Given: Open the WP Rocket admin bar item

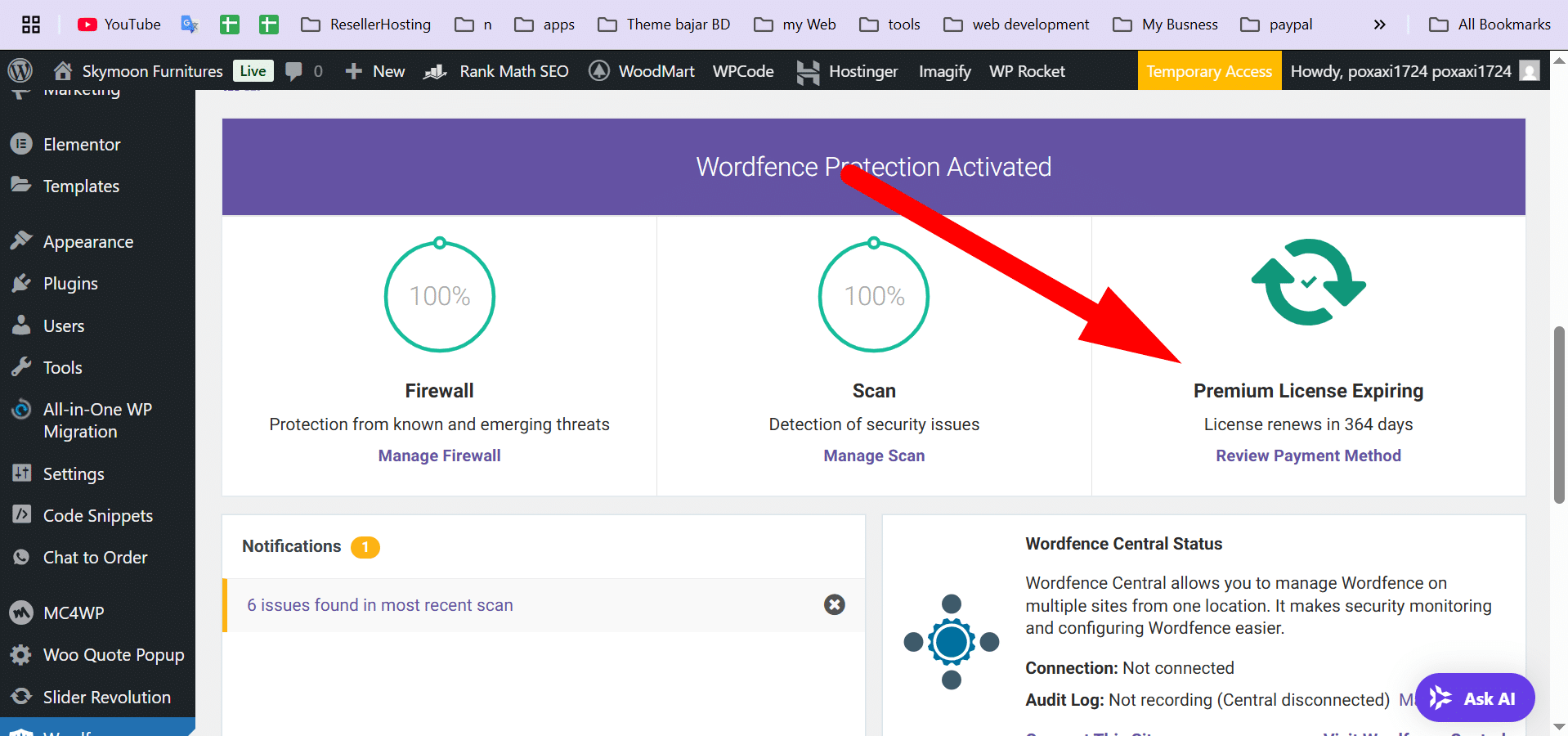Looking at the screenshot, I should 1027,71.
